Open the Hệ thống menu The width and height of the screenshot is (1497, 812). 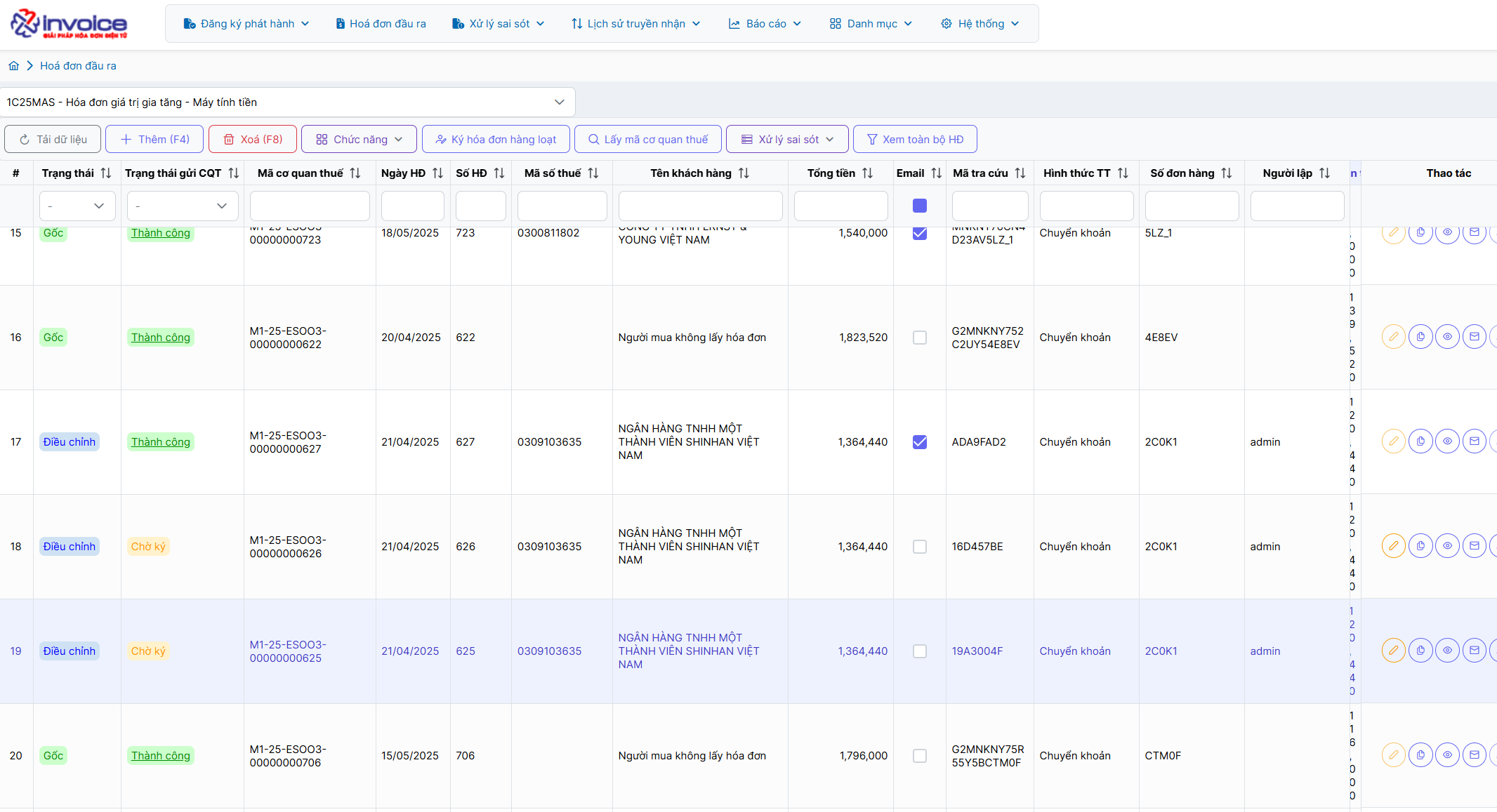[x=980, y=24]
